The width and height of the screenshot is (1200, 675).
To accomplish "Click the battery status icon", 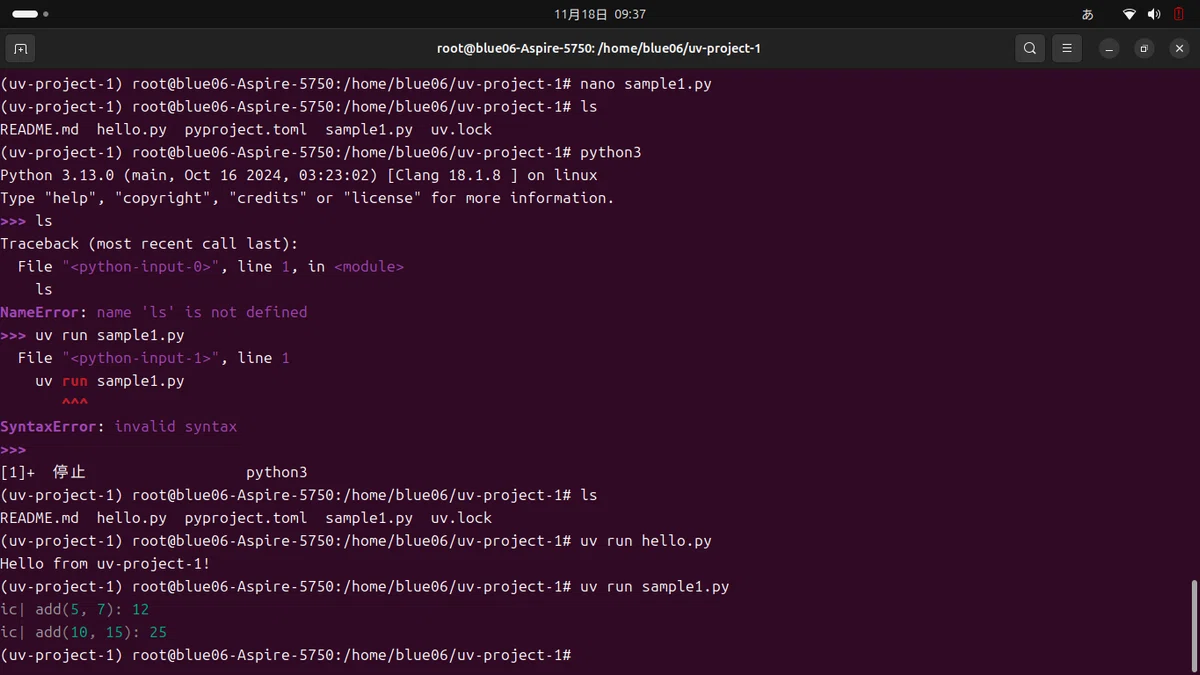I will pos(1178,14).
